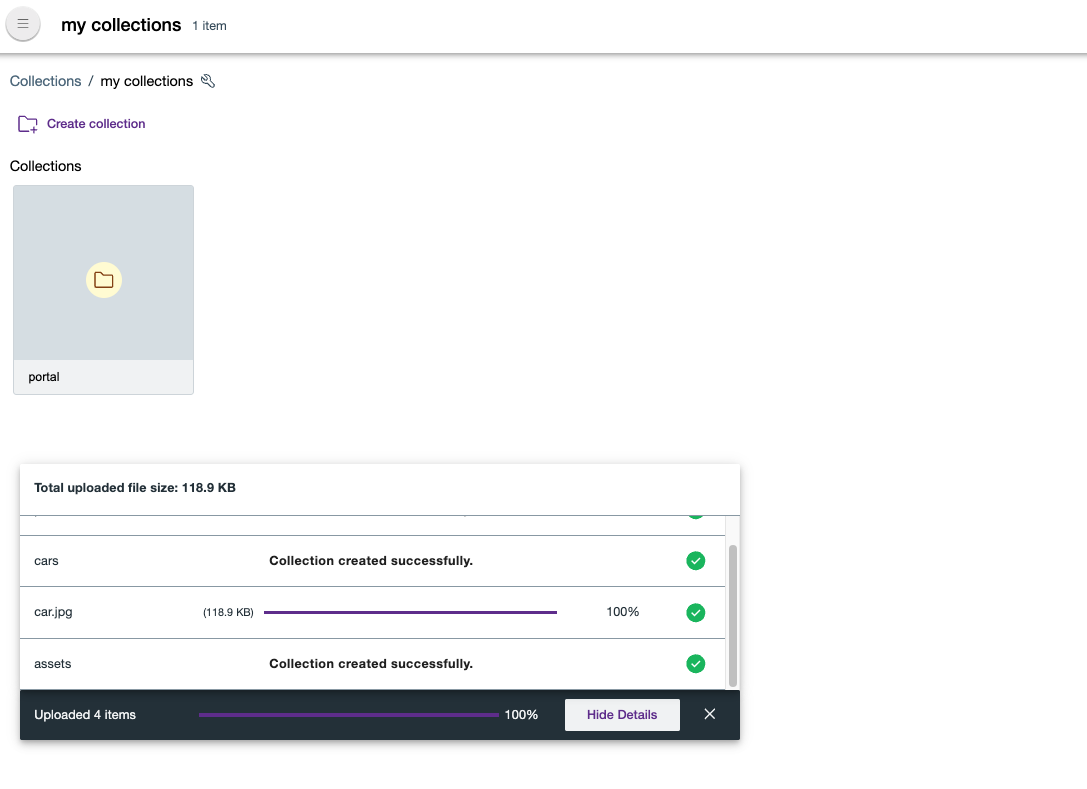
Task: Click the (118.9 KB) file size text
Action: click(x=228, y=612)
